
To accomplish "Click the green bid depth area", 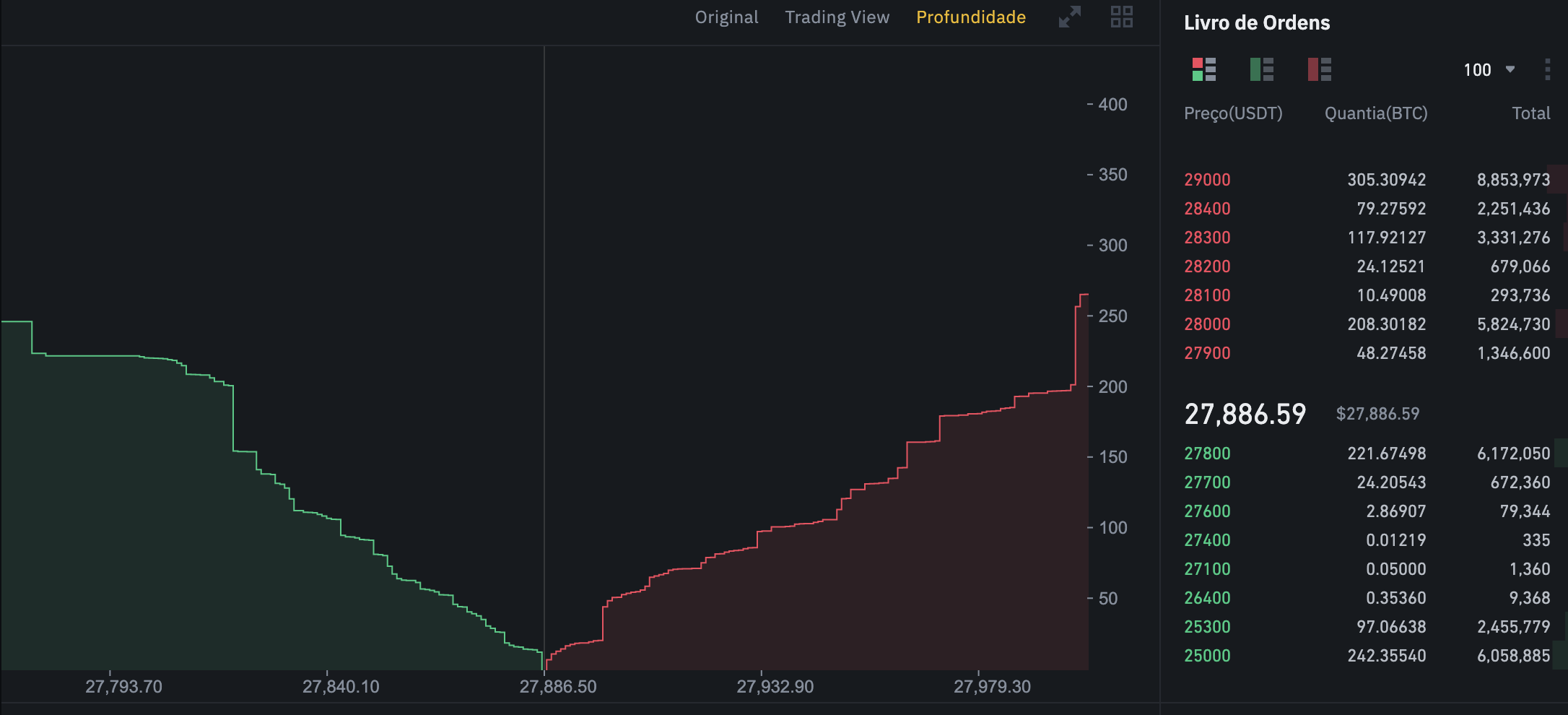I will click(217, 563).
